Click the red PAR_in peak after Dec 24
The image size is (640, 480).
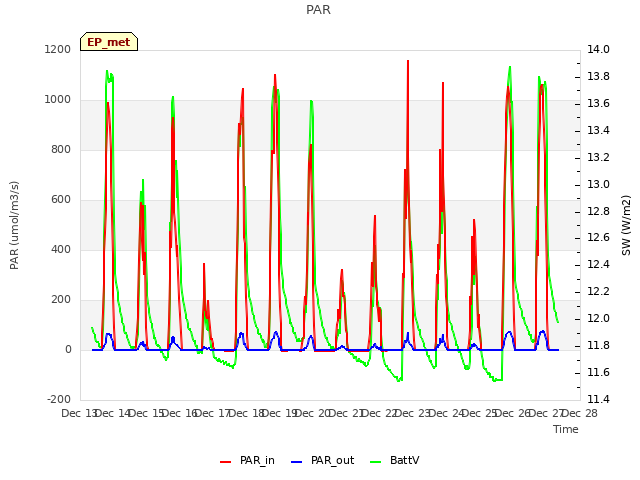[474, 220]
